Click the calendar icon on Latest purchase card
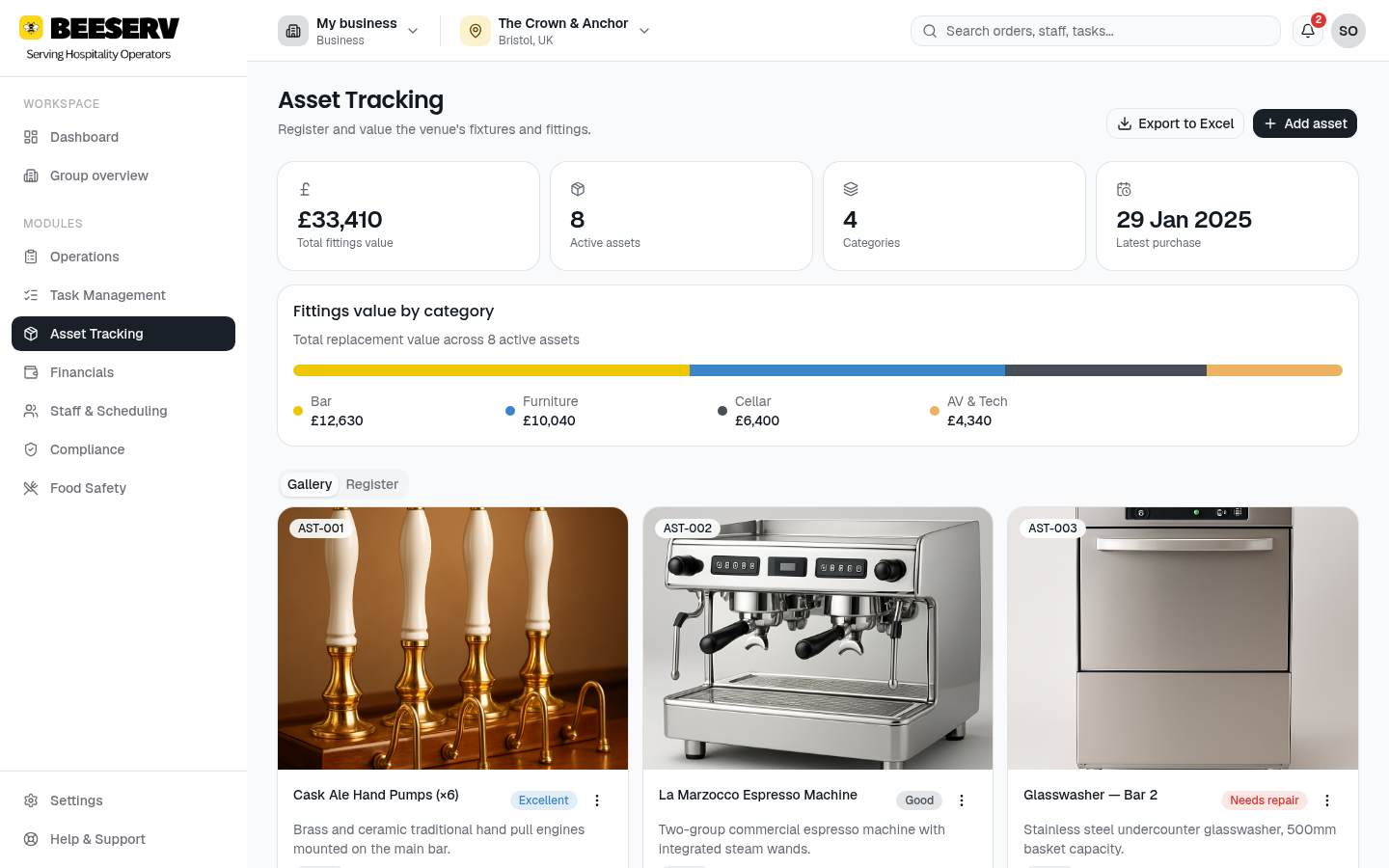1389x868 pixels. pos(1124,189)
